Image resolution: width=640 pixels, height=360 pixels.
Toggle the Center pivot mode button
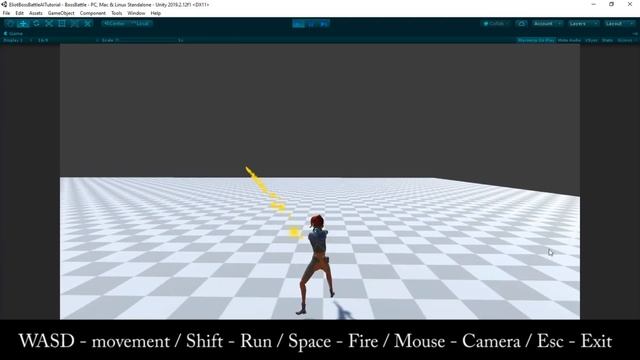(x=114, y=24)
